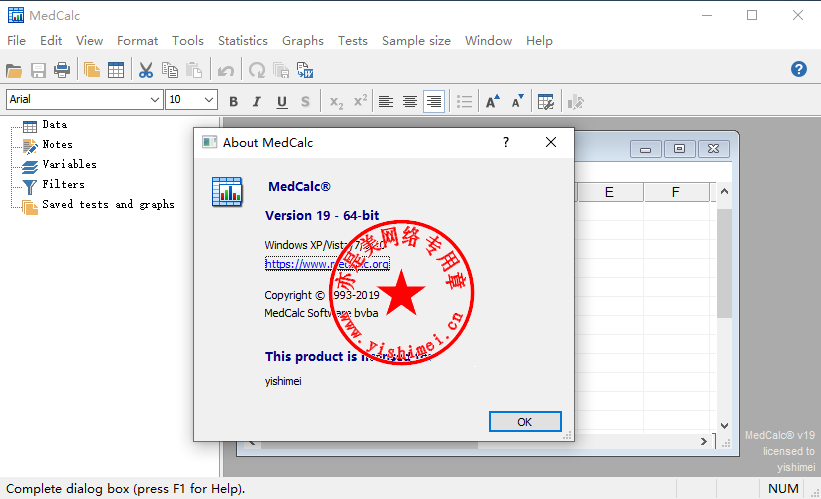Click column F header in spreadsheet
The image size is (821, 499).
675,192
